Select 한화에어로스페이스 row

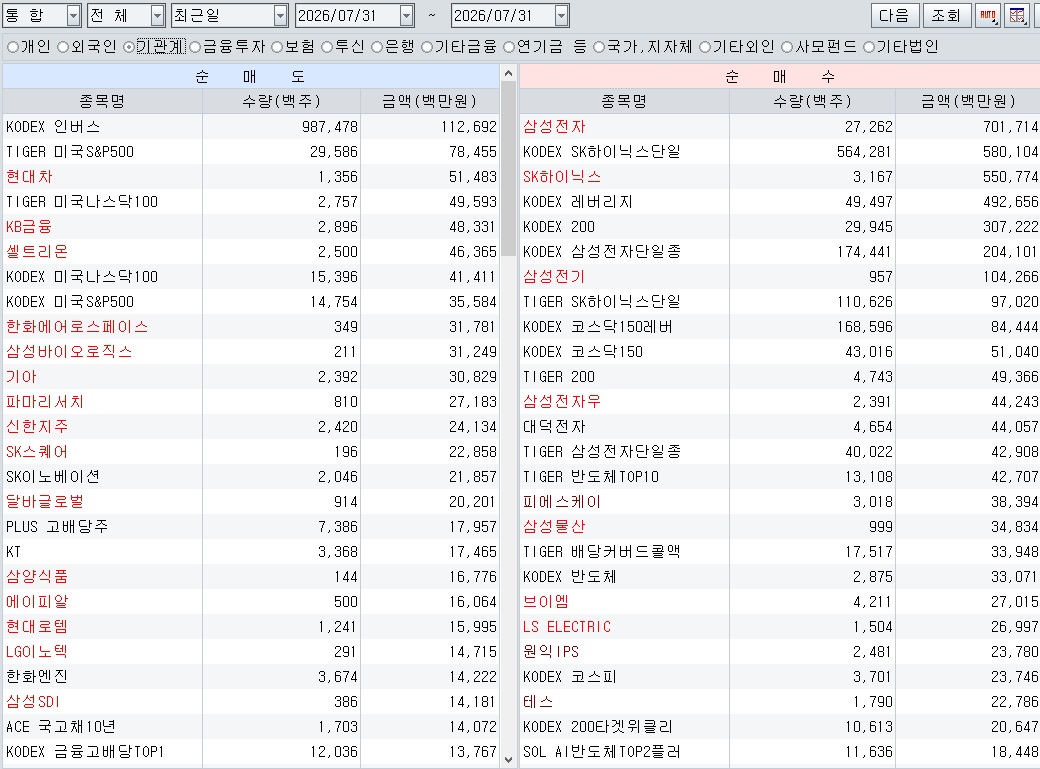(251, 327)
